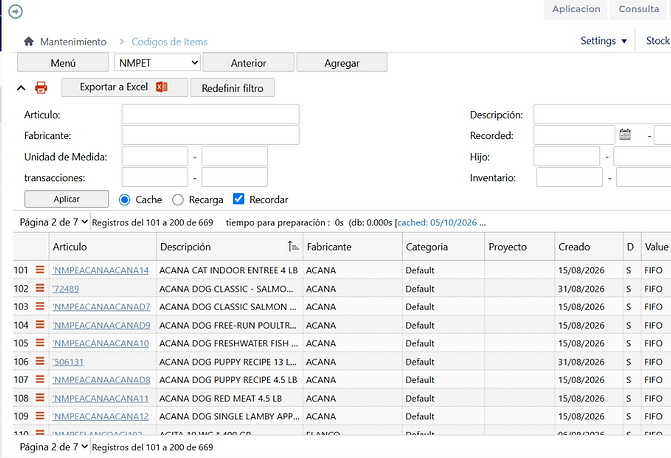Click the circular arrow icon at top left
671x458 pixels.
(x=15, y=11)
